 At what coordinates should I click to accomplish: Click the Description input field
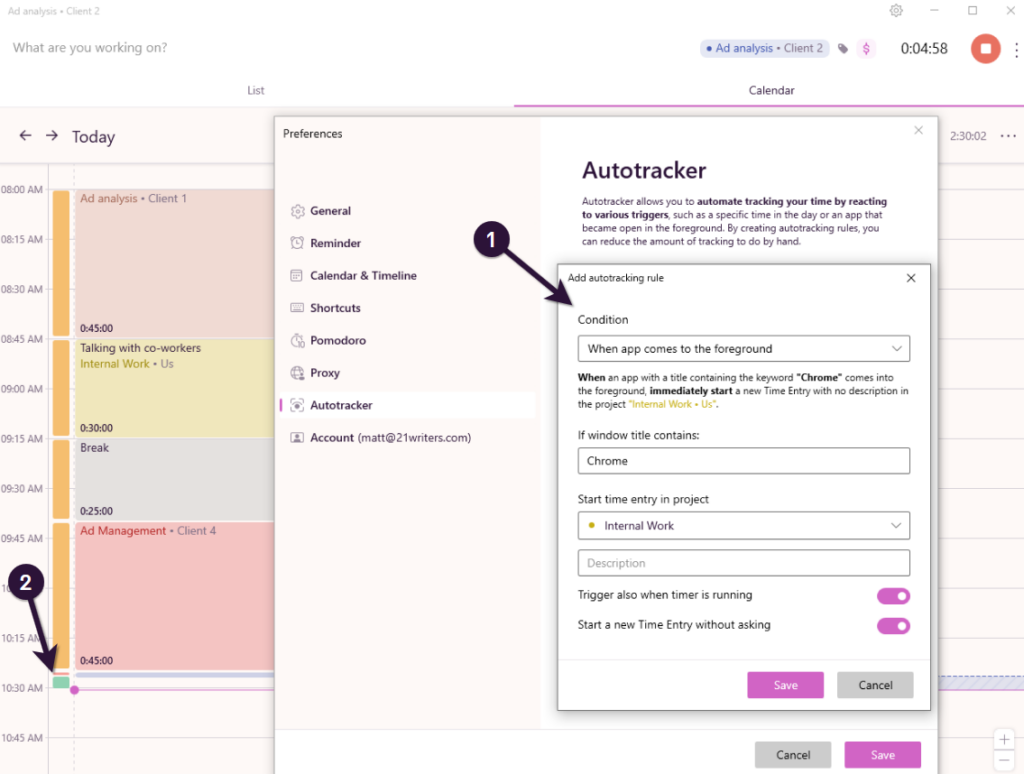[x=743, y=562]
